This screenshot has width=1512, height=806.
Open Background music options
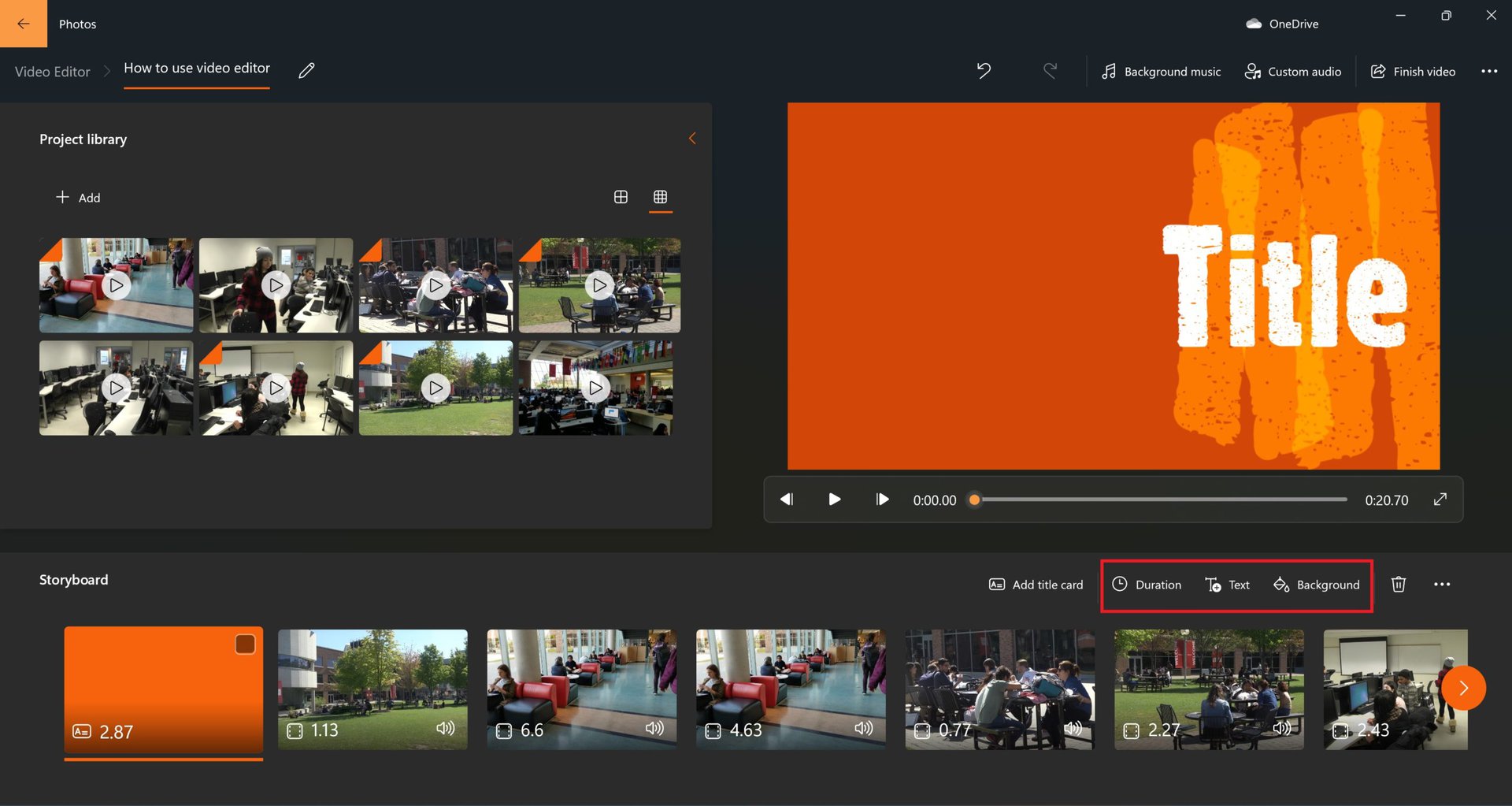point(1161,72)
